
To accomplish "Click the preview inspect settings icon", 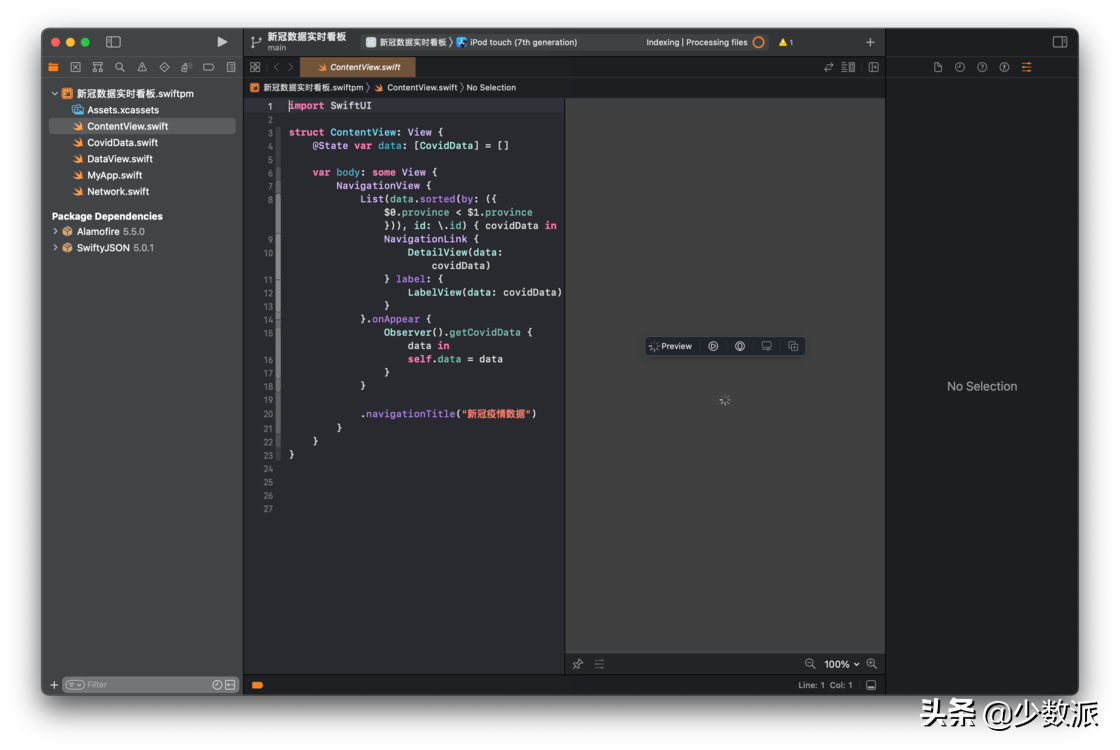I will [740, 346].
